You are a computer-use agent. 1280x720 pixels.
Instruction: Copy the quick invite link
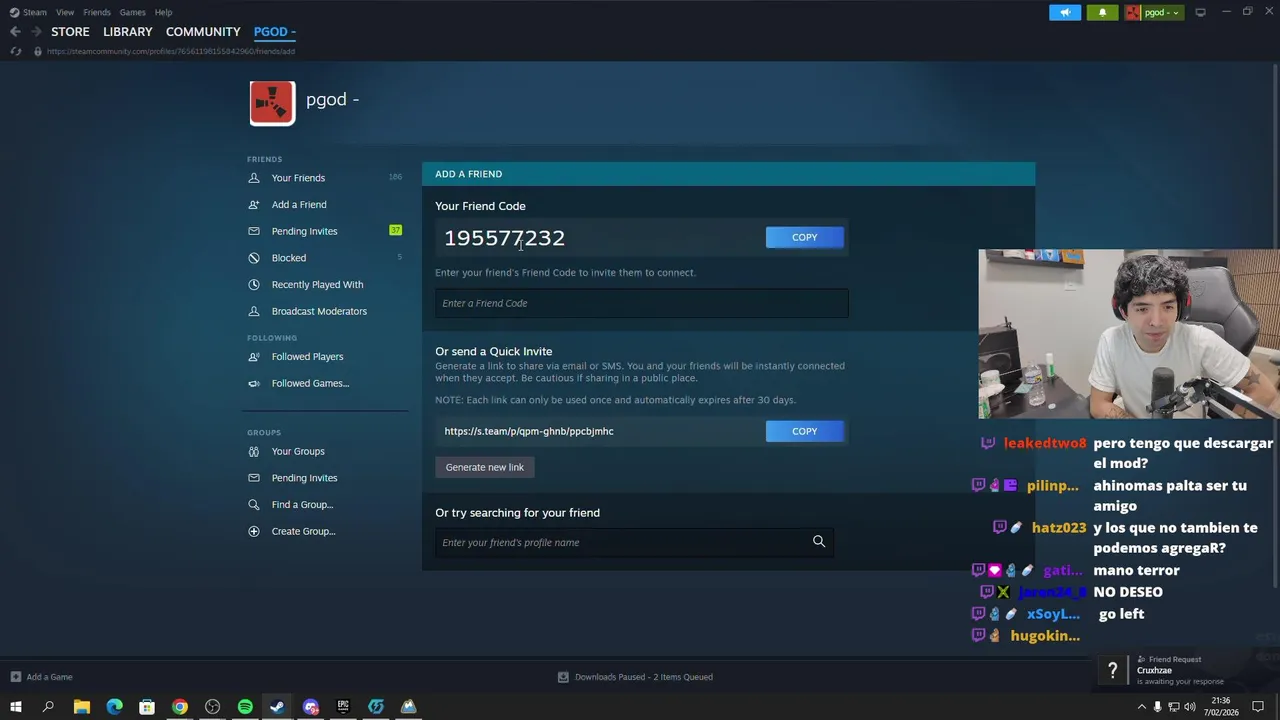(x=805, y=431)
